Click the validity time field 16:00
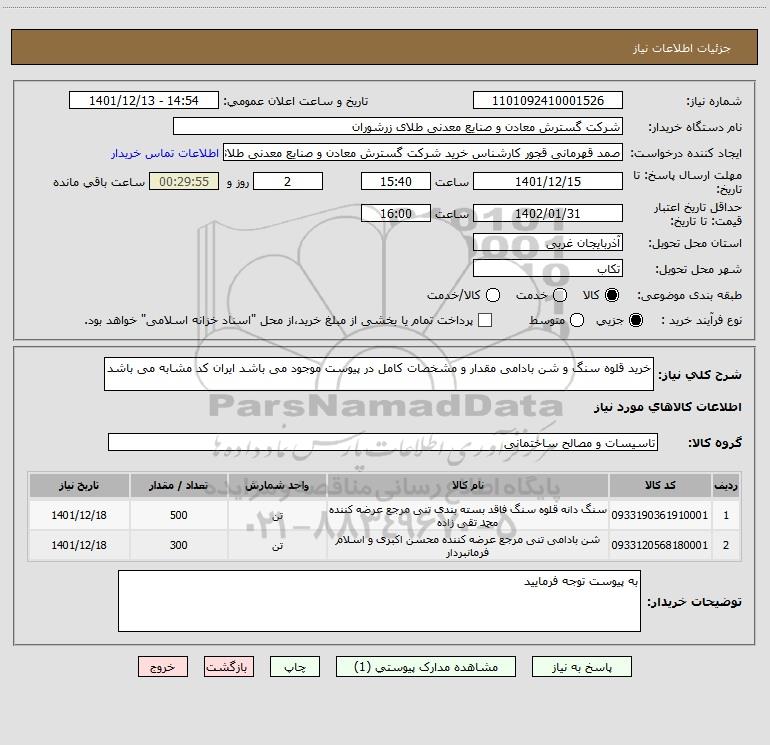This screenshot has height=745, width=770. tap(396, 214)
